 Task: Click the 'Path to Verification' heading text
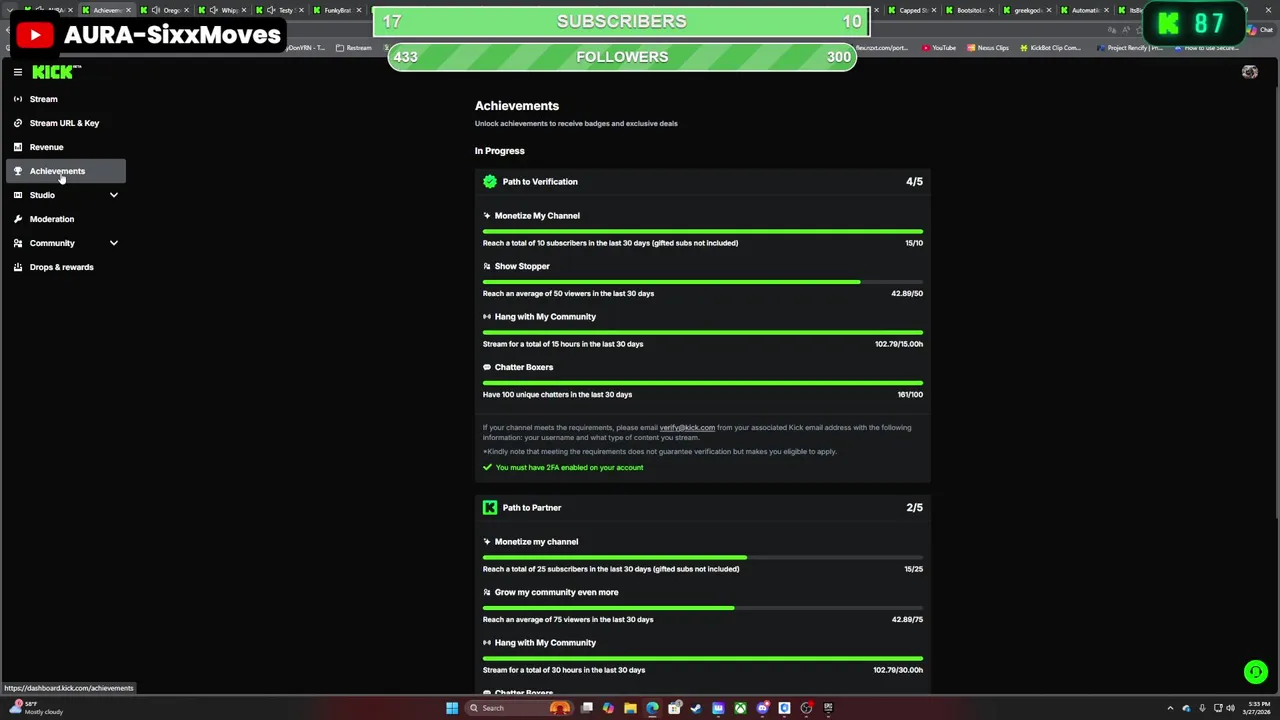540,182
